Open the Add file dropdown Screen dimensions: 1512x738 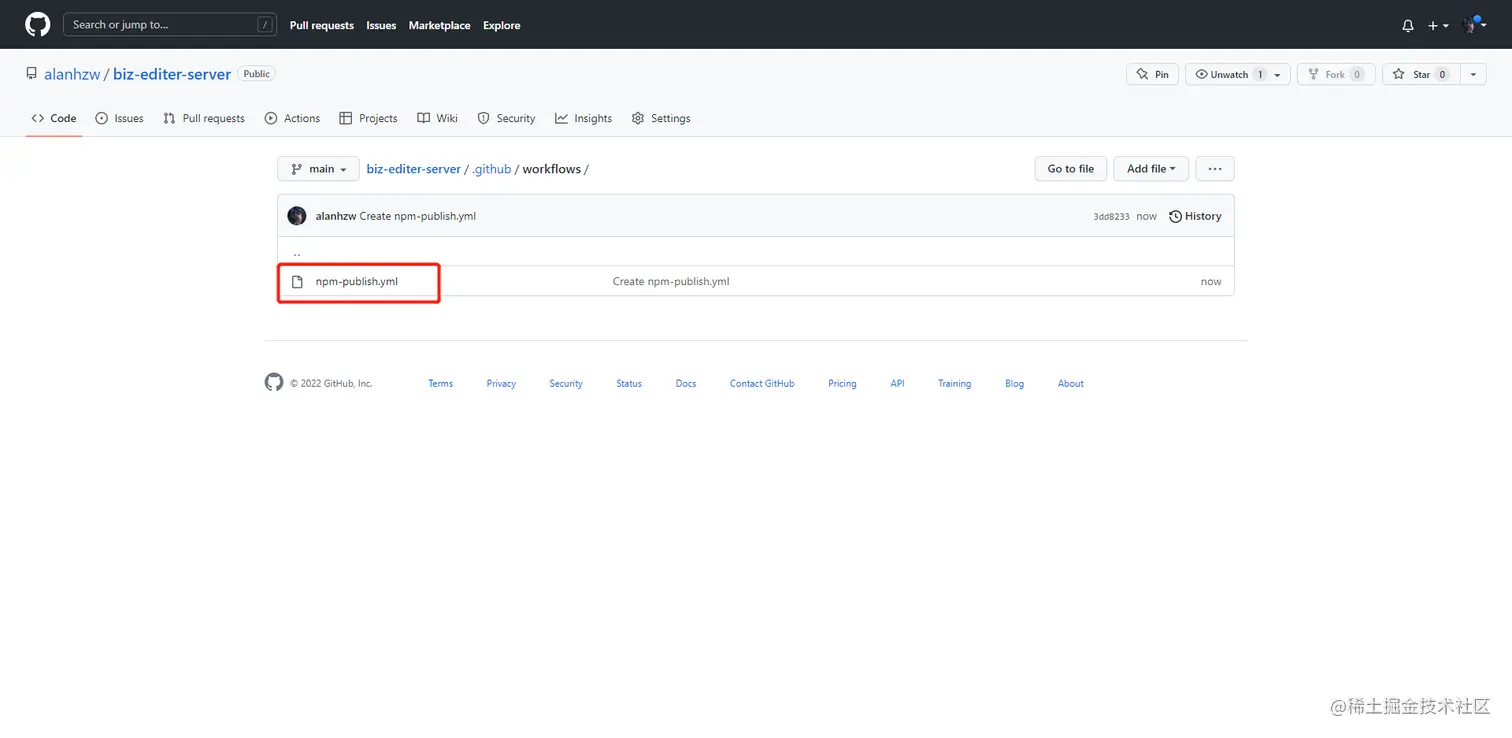point(1151,169)
